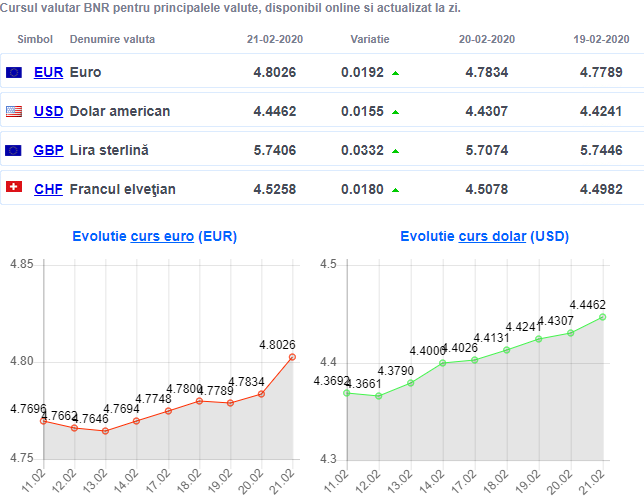Viewport: 644px width, 501px height.
Task: Click the EU flag icon beside EUR
Action: pos(14,72)
